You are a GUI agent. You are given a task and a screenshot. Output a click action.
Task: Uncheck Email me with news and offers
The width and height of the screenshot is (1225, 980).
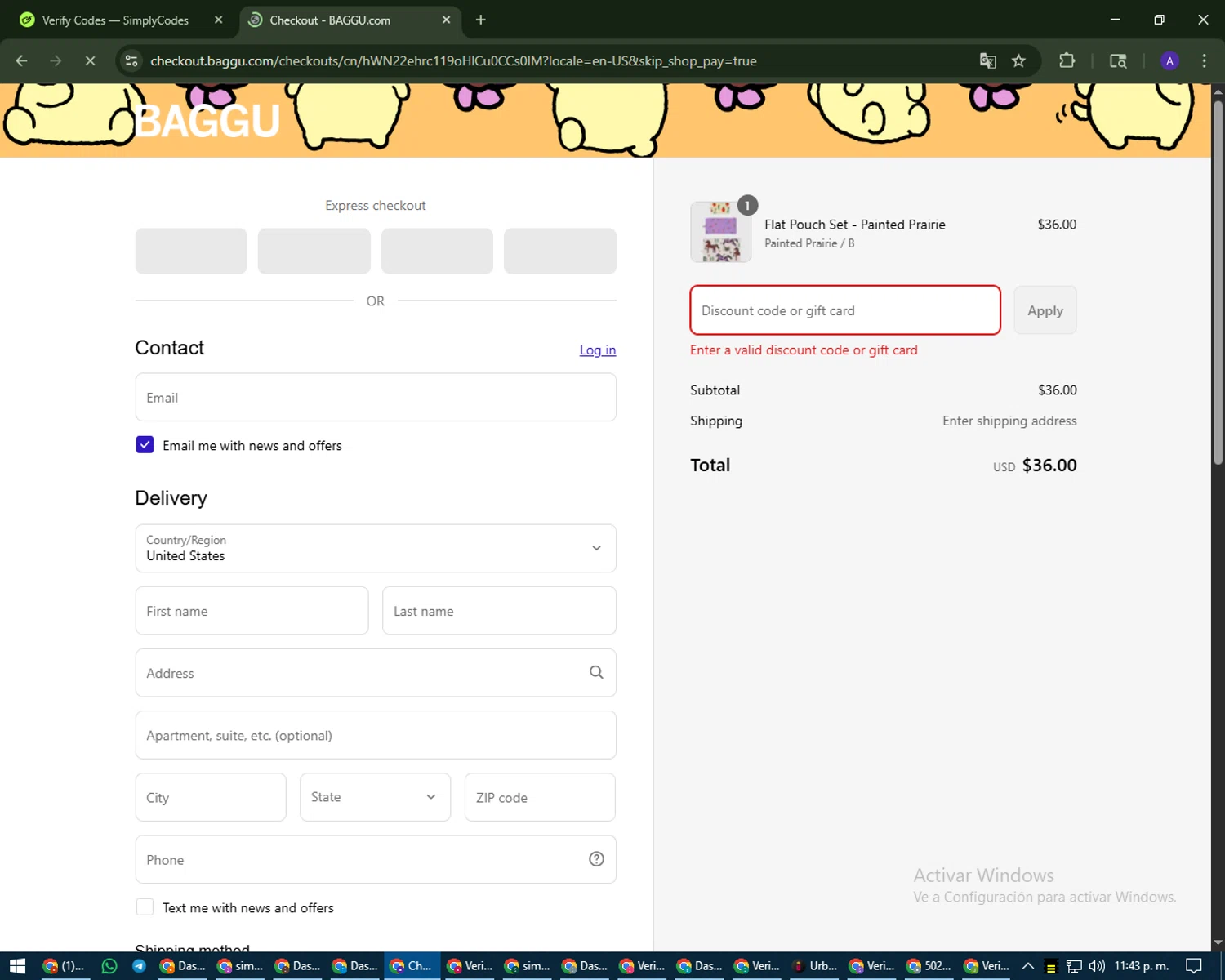[x=145, y=444]
